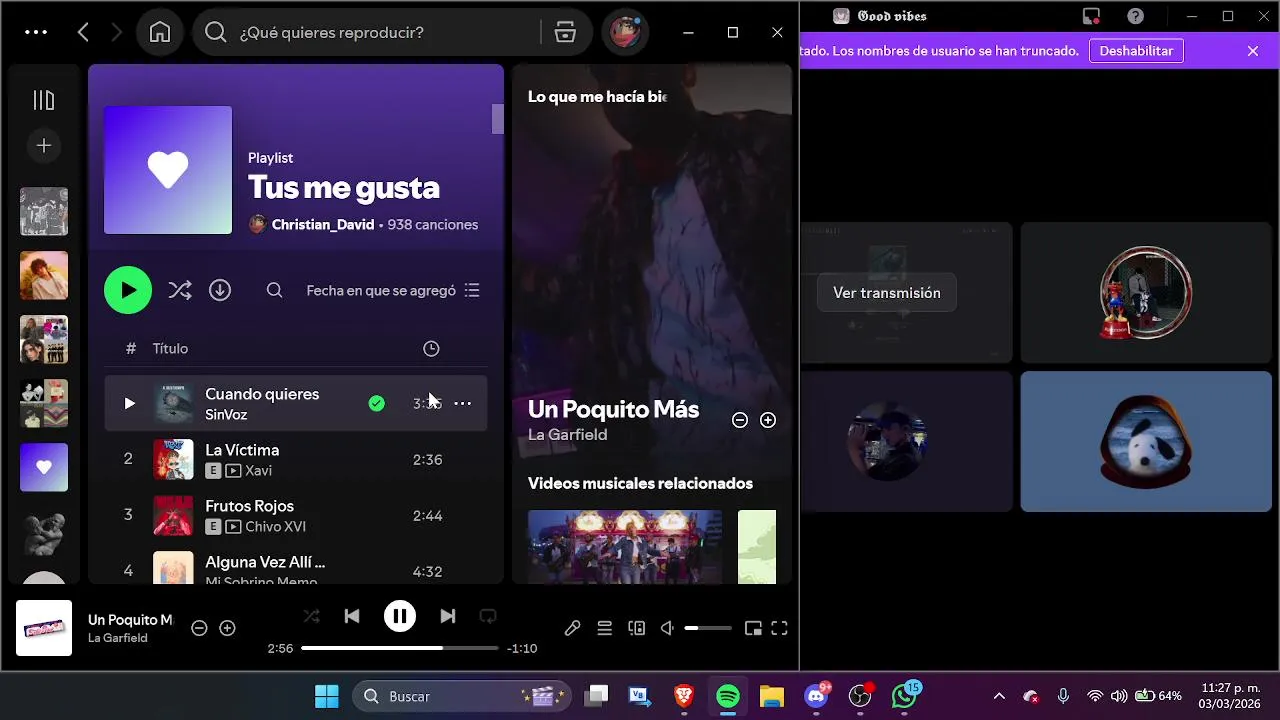
Task: Open Un Poquito Más title in Now Playing panel
Action: click(613, 409)
